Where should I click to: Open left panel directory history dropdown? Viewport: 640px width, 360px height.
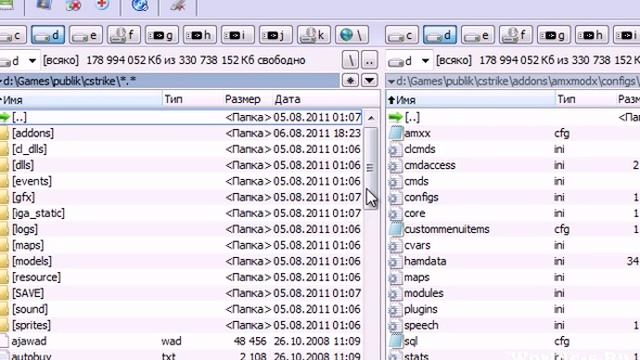(369, 80)
